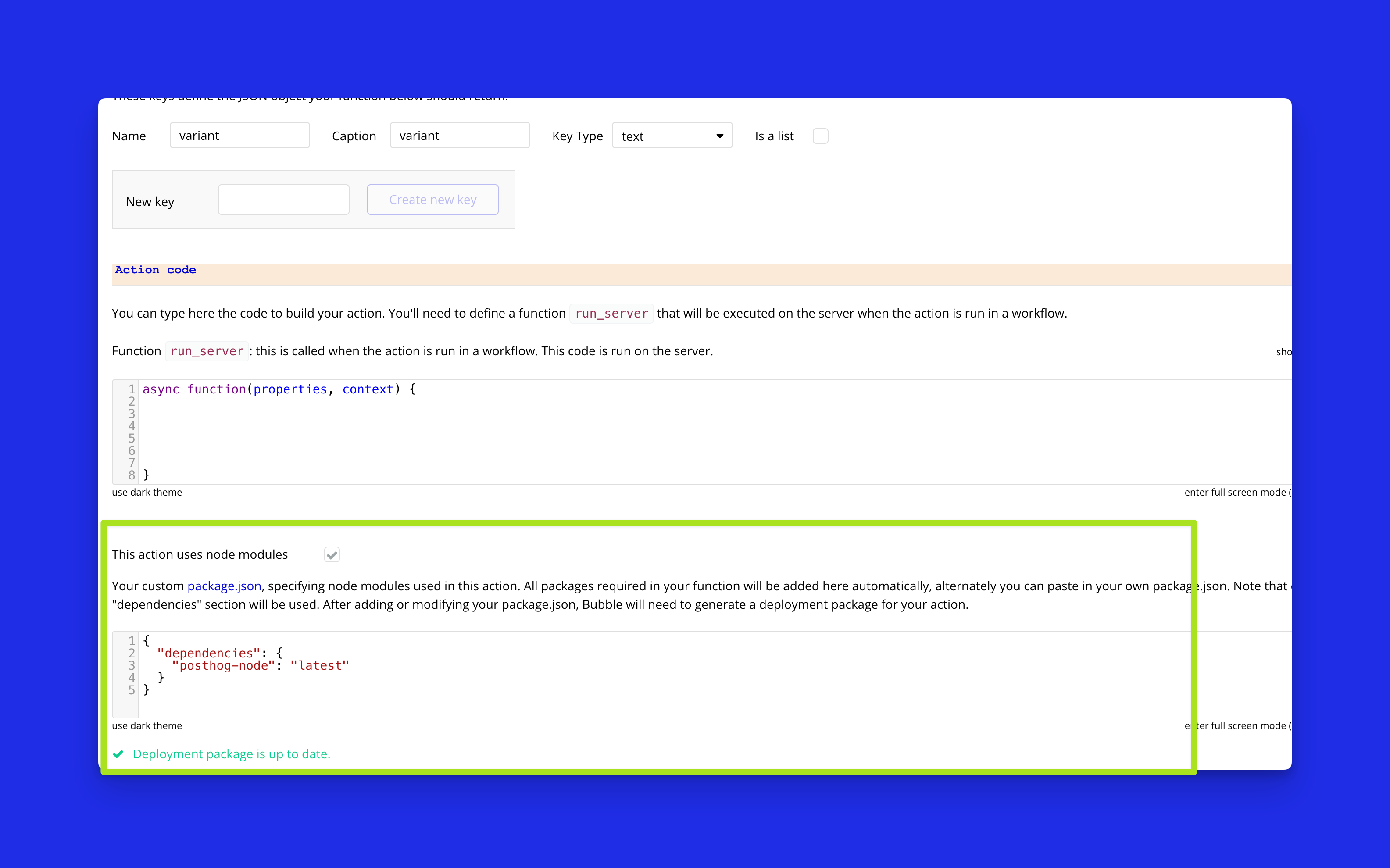Click the 'latest' version string in package.json
Screen dimensions: 1390x868
point(319,666)
